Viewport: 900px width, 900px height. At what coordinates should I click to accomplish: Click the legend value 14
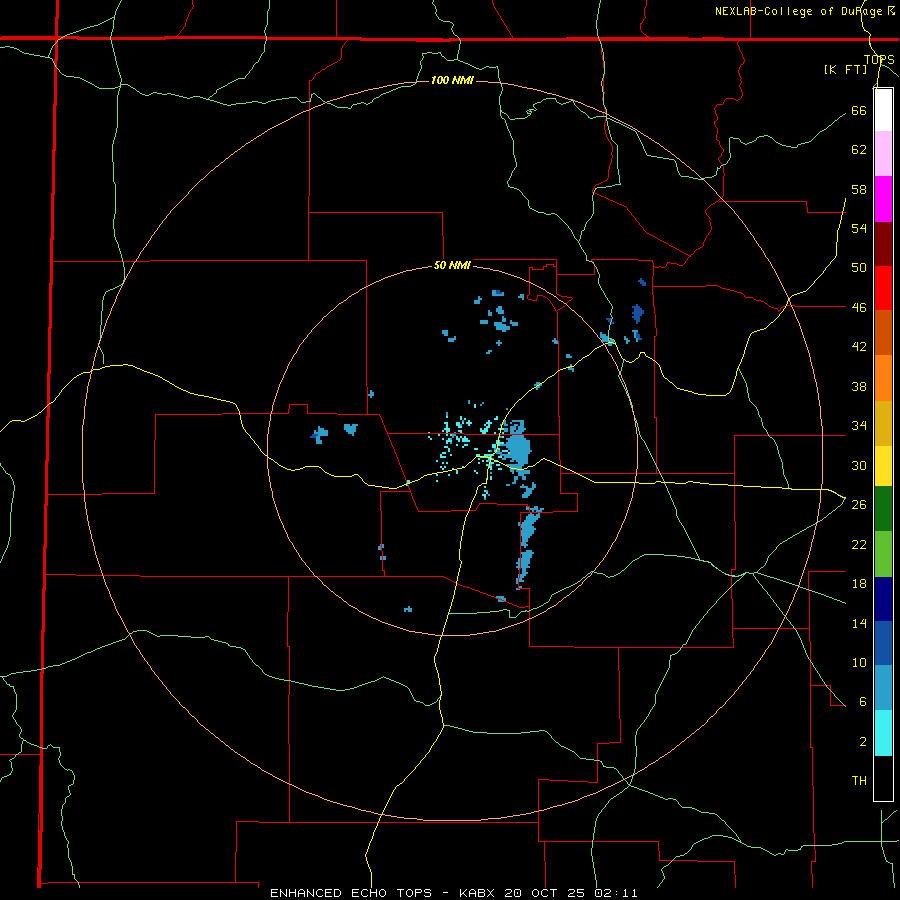click(x=859, y=623)
